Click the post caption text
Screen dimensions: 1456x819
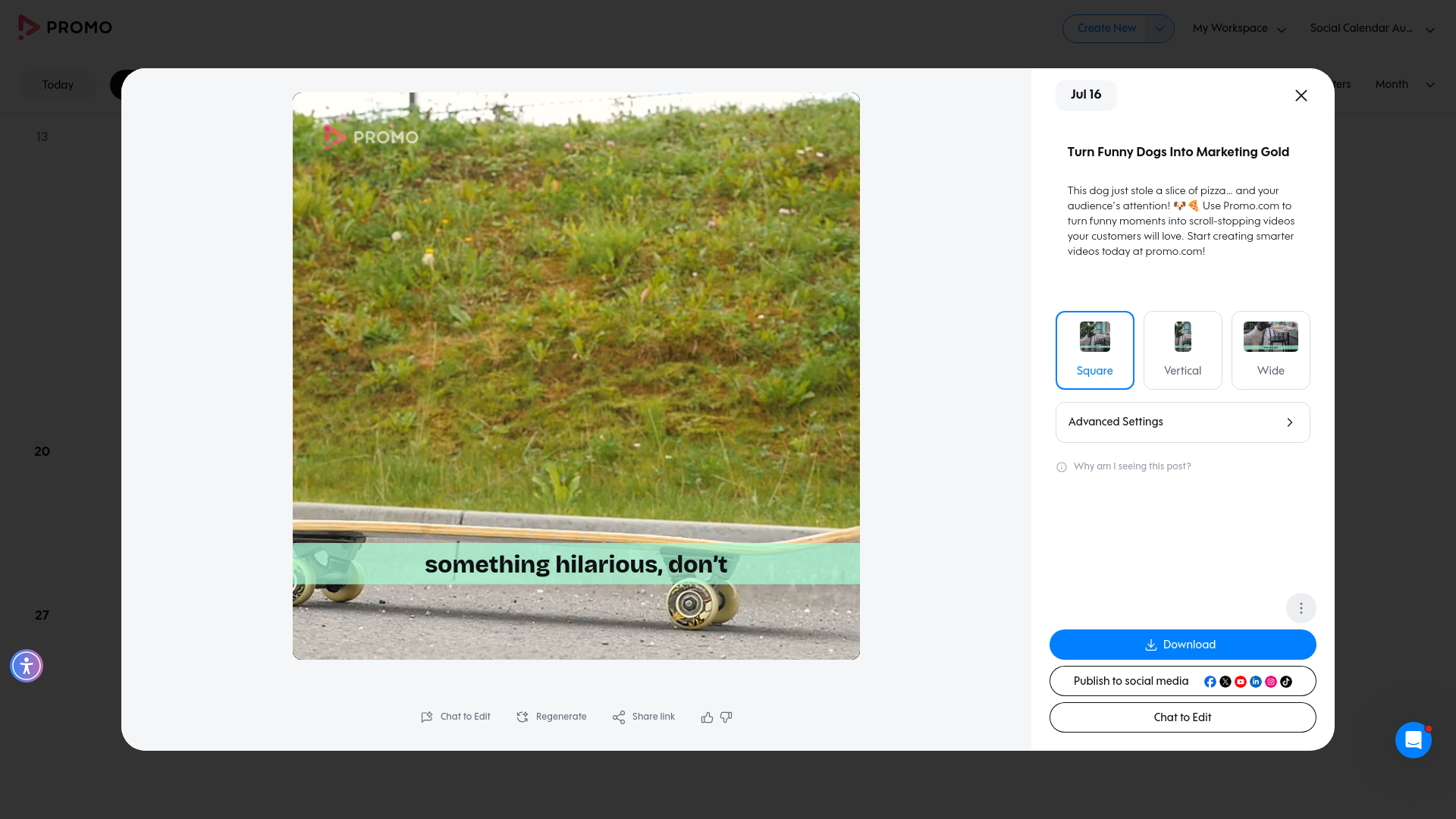click(x=1181, y=221)
